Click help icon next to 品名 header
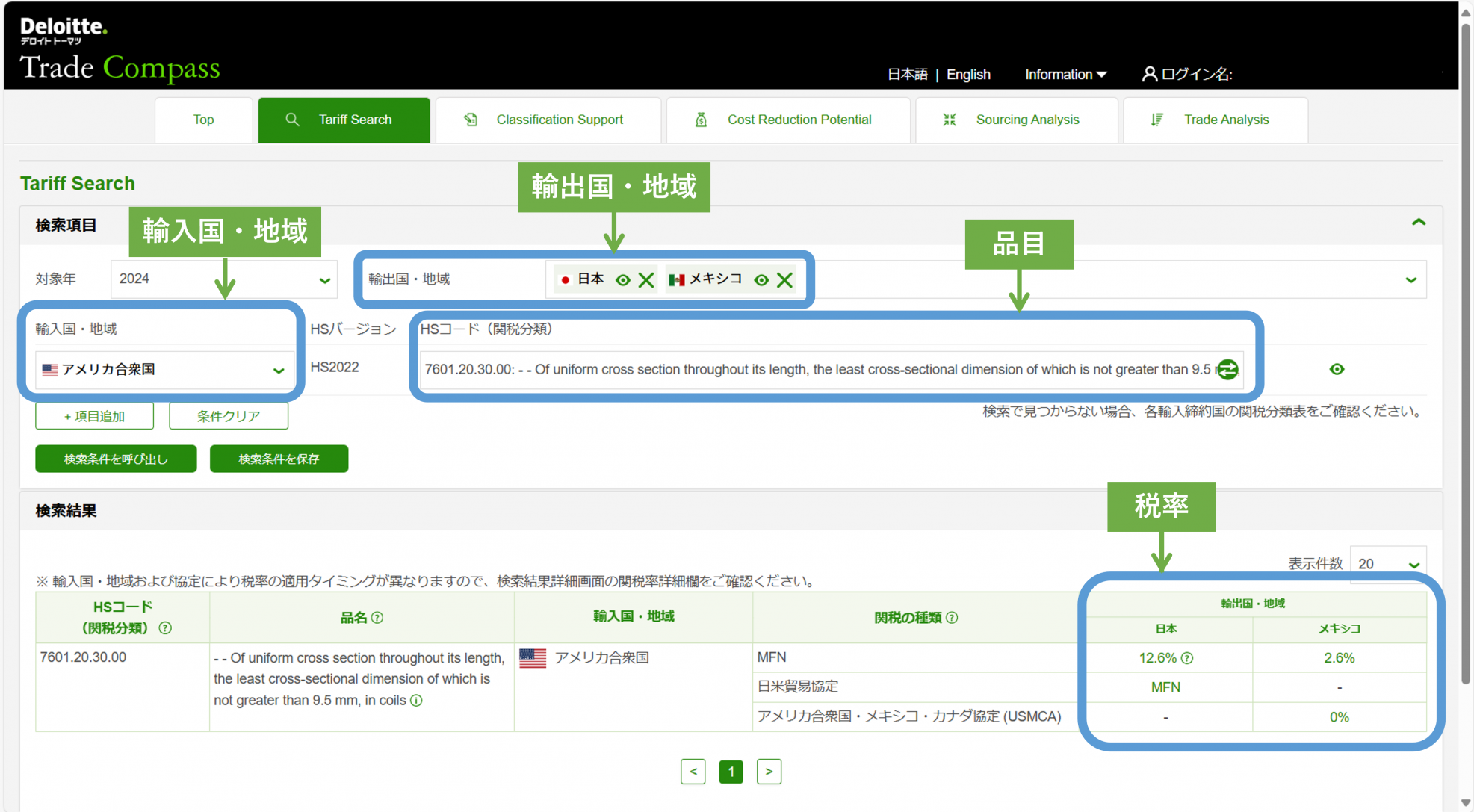The image size is (1474, 812). [377, 618]
